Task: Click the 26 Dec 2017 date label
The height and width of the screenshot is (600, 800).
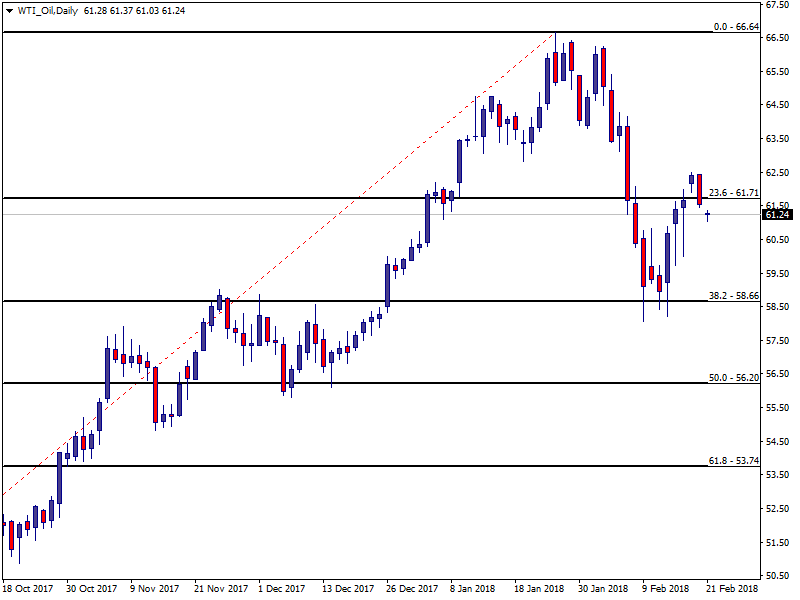Action: tap(412, 590)
